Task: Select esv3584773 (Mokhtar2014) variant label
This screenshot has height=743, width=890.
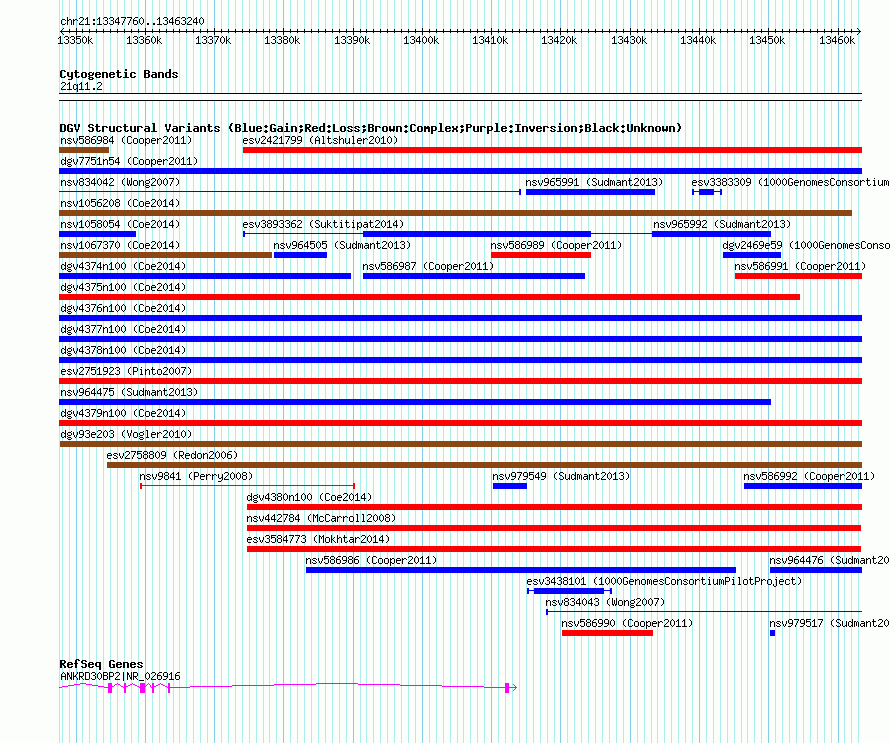Action: pos(318,539)
